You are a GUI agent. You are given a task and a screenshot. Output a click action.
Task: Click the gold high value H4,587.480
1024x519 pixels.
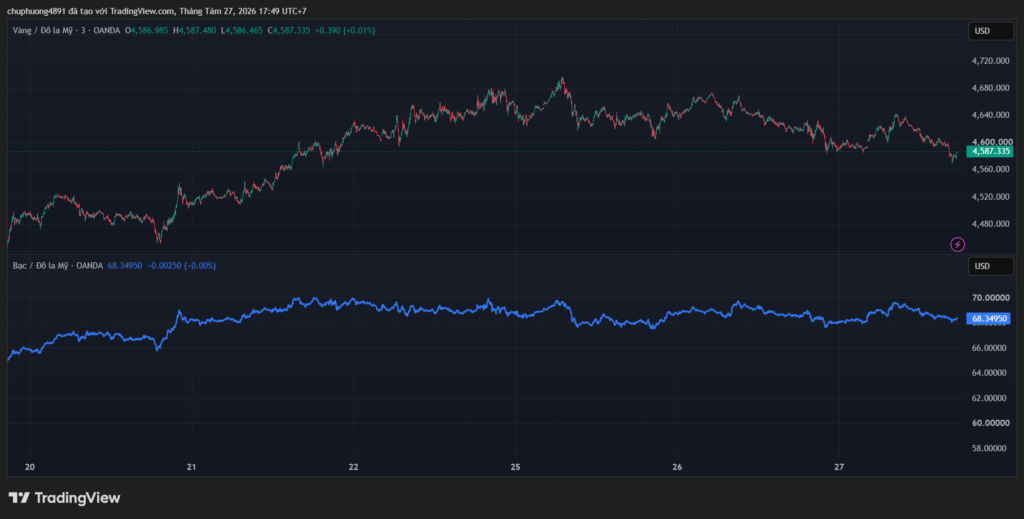coord(195,31)
